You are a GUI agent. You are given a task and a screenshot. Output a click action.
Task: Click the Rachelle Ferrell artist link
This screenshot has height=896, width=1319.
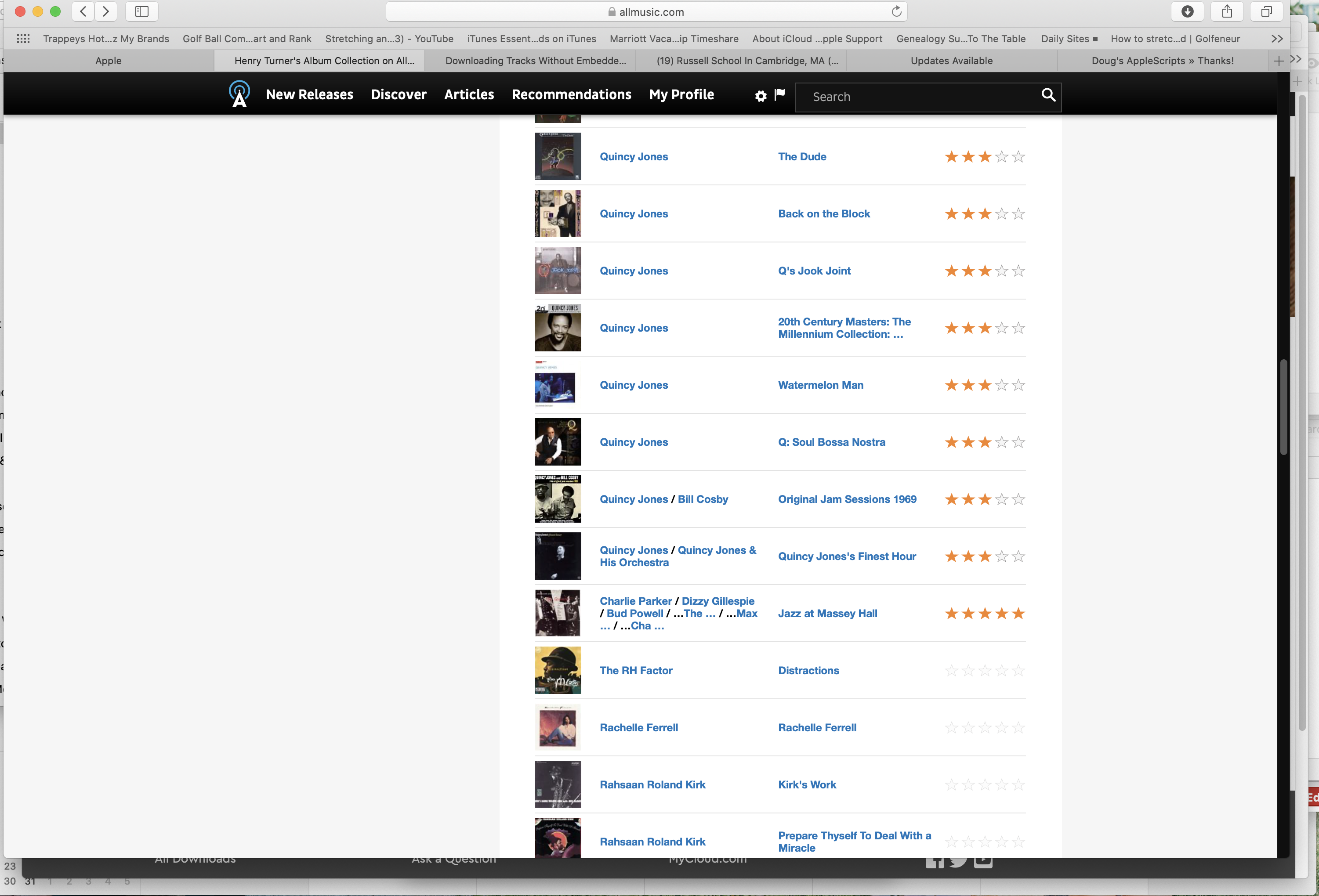(x=638, y=727)
